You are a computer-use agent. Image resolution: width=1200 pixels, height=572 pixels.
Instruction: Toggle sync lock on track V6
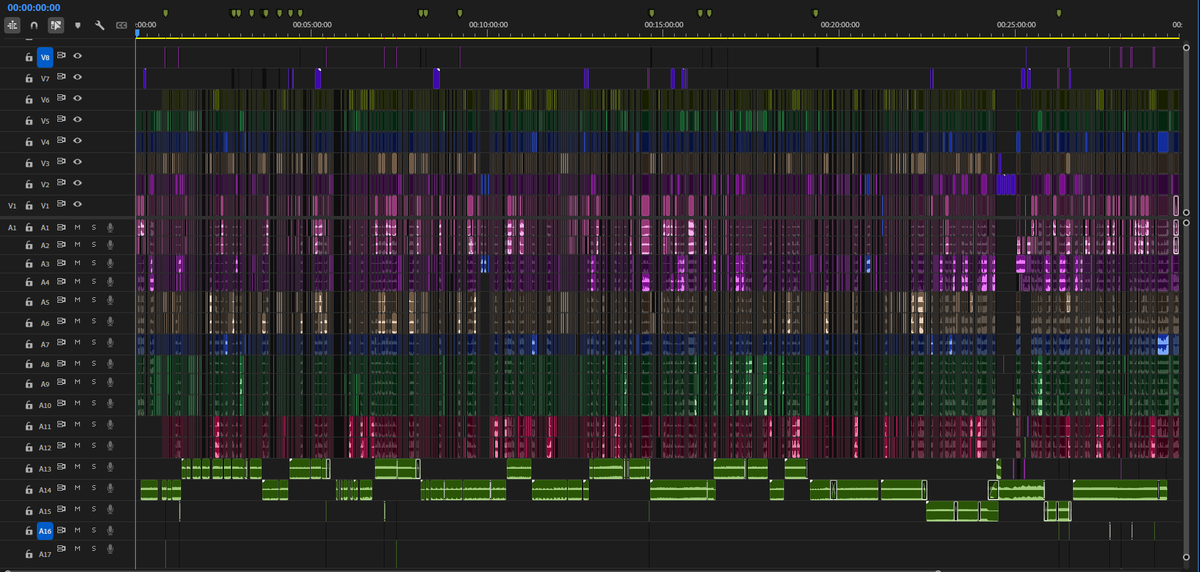(62, 99)
